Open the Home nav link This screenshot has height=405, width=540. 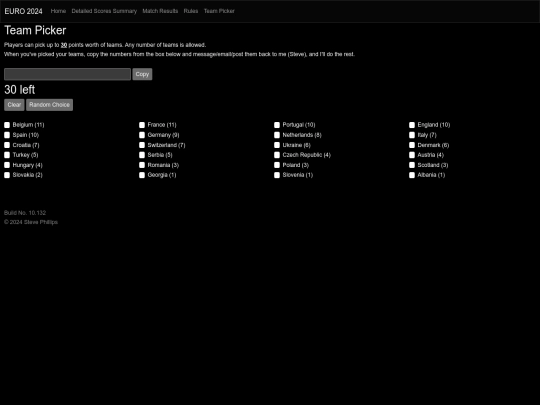pos(58,11)
